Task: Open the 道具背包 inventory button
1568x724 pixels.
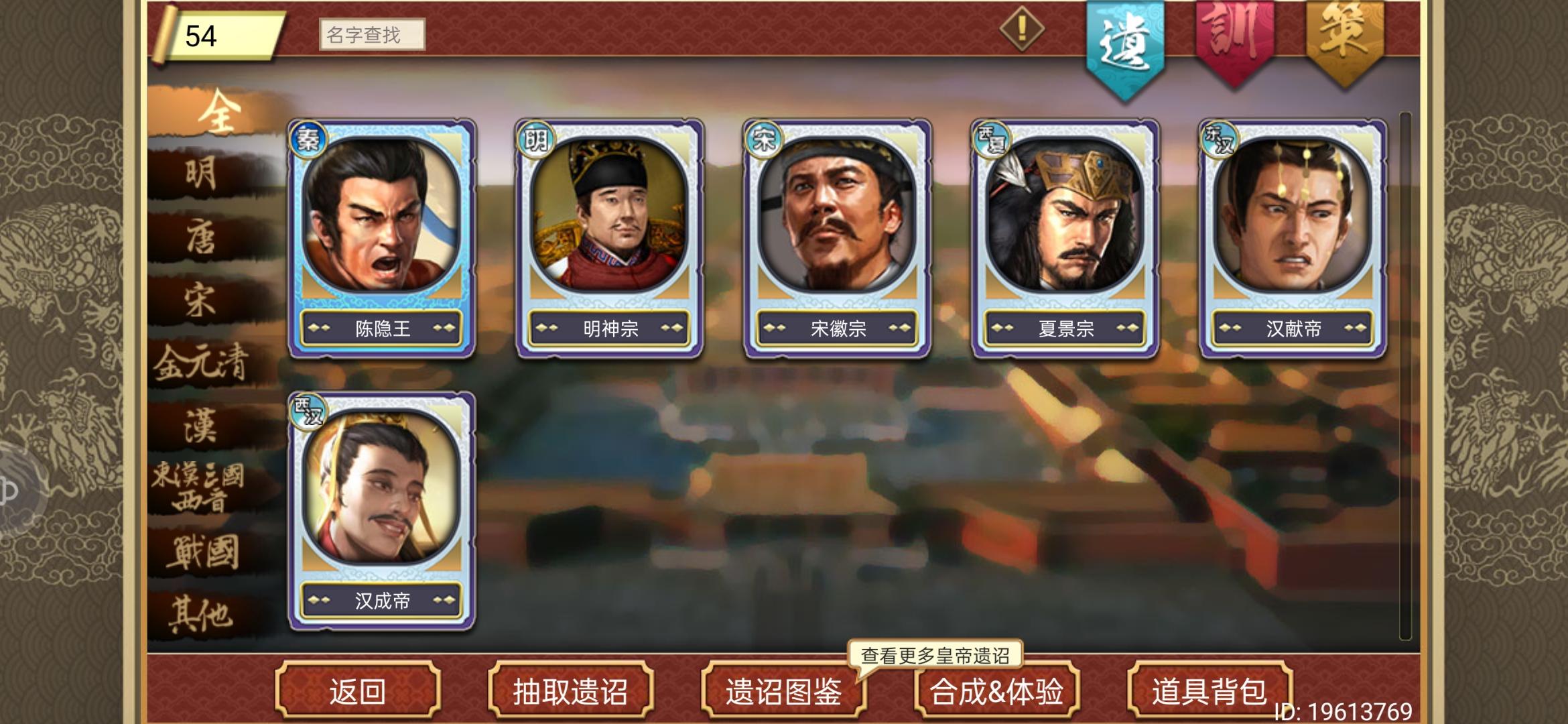Action: [x=1210, y=690]
